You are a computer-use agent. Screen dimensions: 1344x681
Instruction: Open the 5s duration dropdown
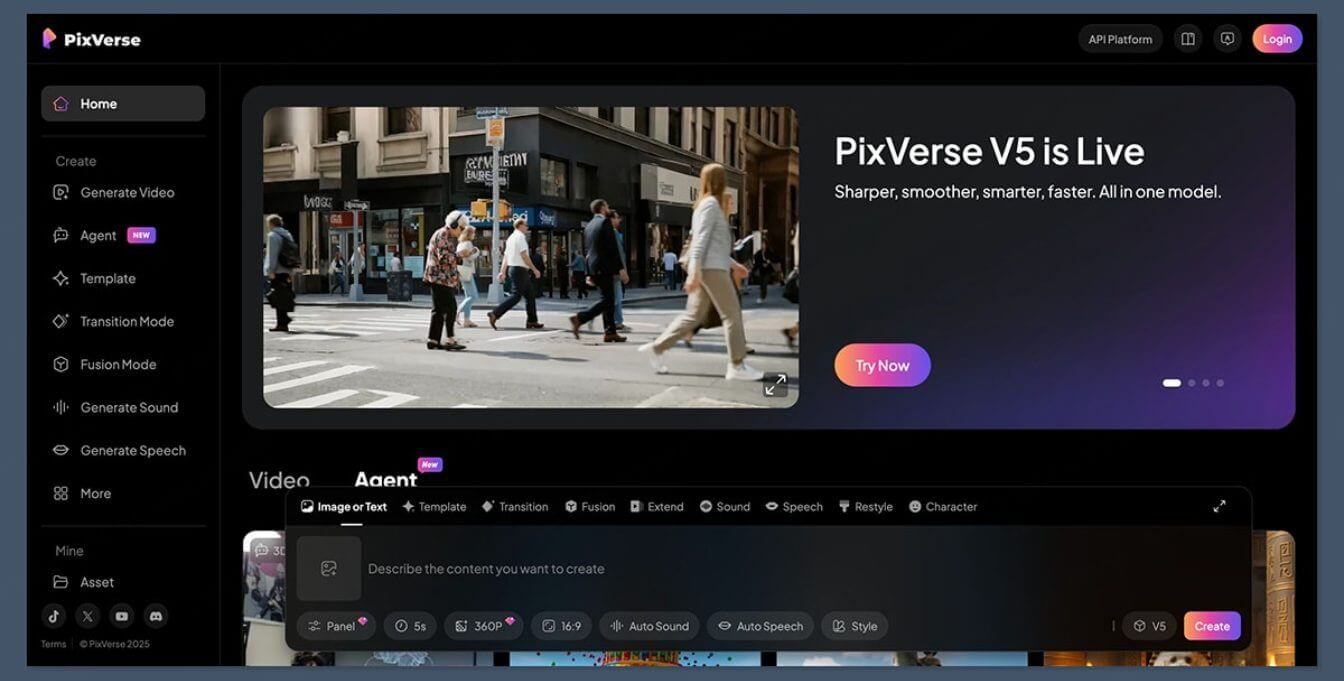point(410,626)
